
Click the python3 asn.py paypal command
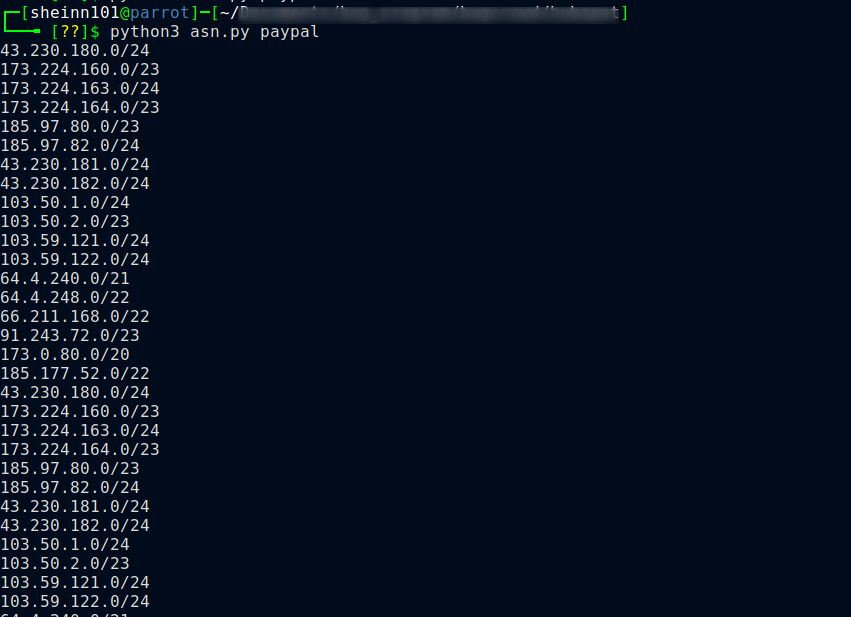tap(214, 32)
